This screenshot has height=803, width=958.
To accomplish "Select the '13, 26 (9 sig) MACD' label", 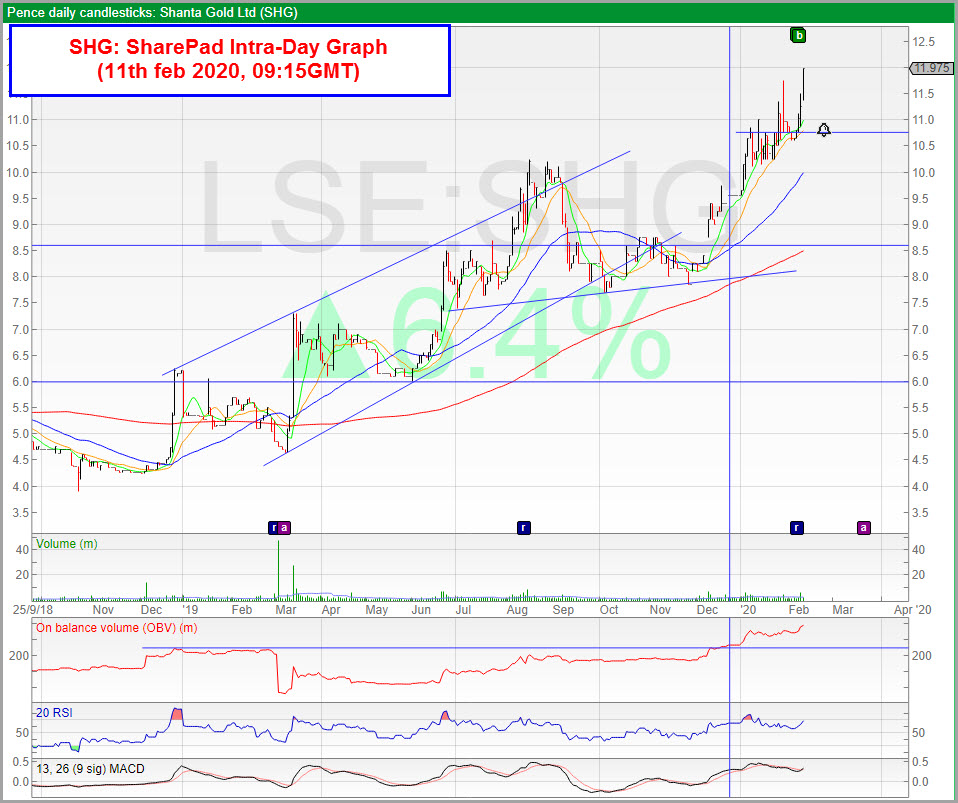I will 90,768.
